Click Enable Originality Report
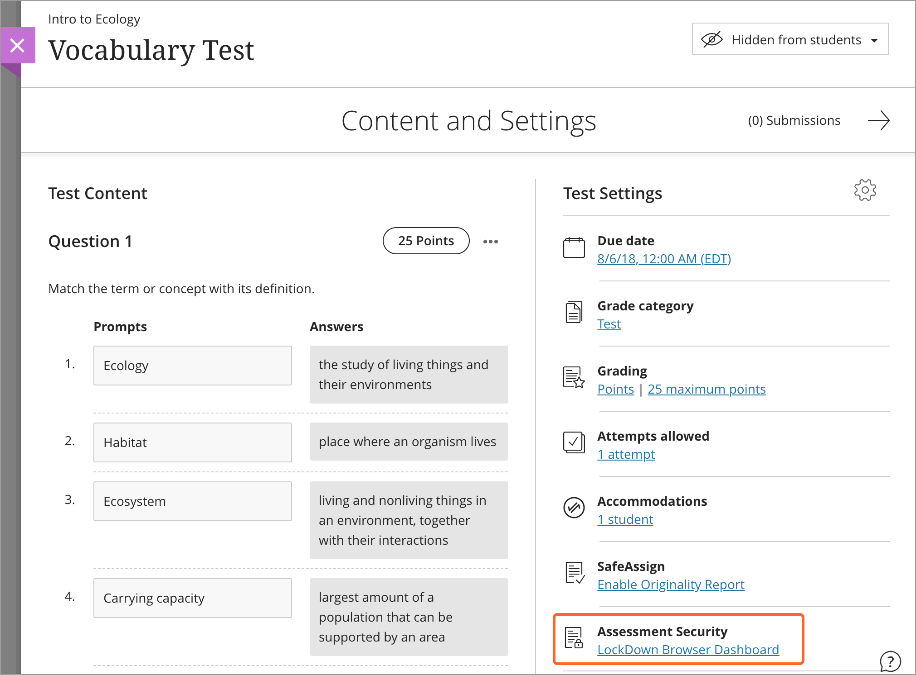This screenshot has width=916, height=675. (x=670, y=584)
